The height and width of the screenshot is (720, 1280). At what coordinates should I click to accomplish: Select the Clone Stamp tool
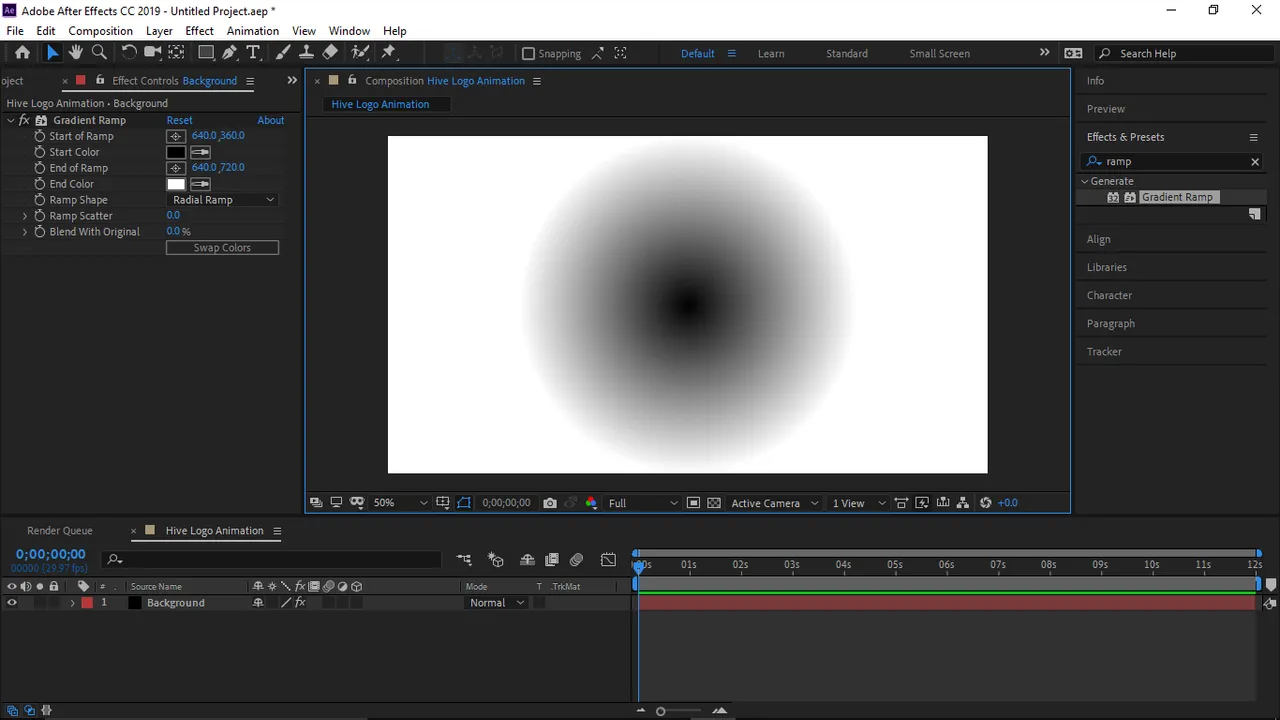(x=306, y=53)
